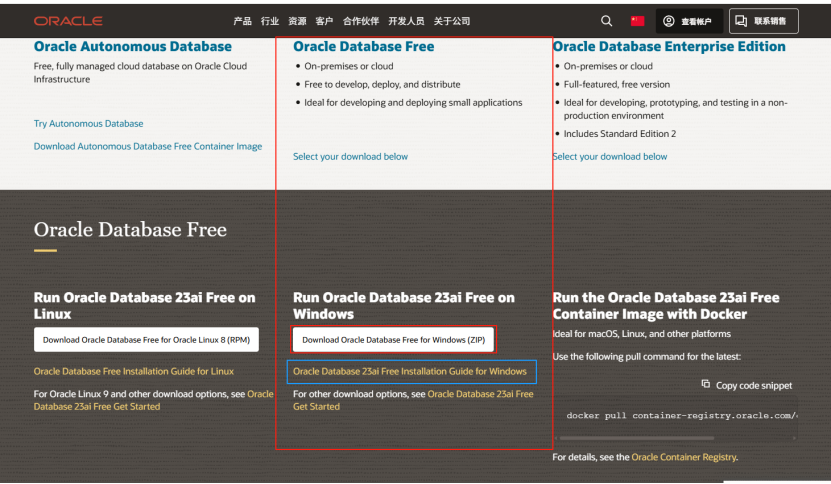Viewport: 831px width, 484px height.
Task: Click the copy icon beside Copy code snippet
Action: [705, 384]
